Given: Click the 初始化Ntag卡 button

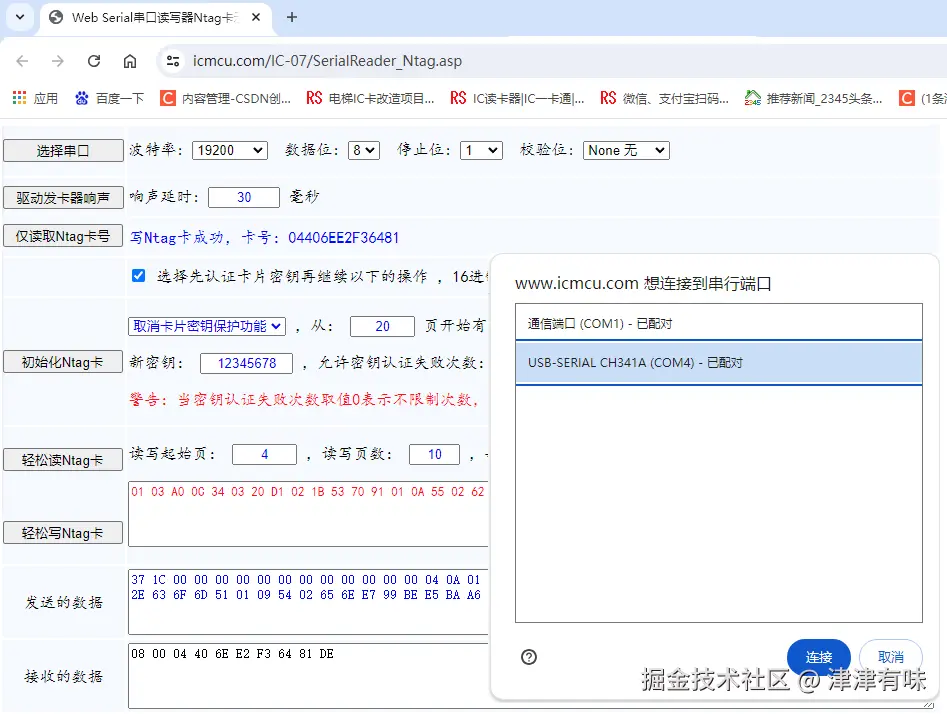Looking at the screenshot, I should [x=63, y=362].
